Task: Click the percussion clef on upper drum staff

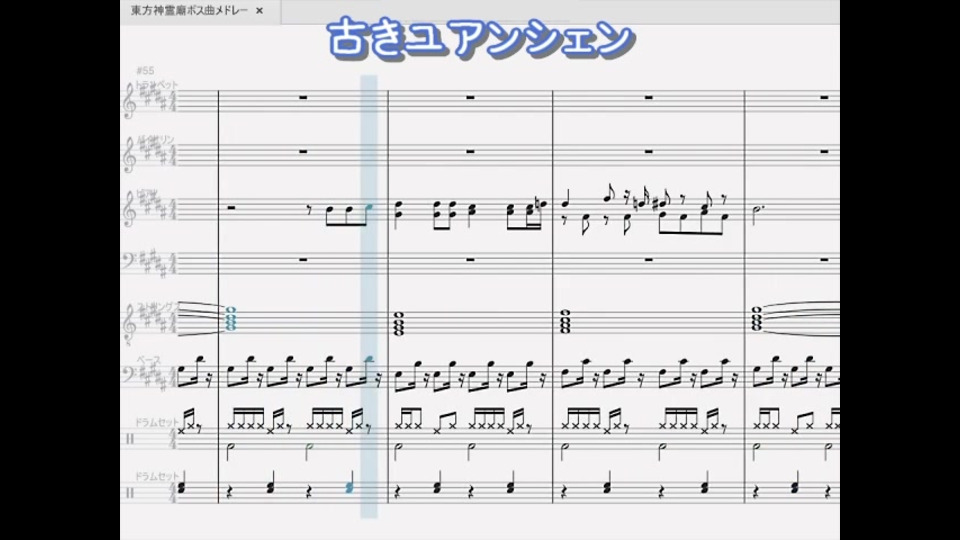Action: pos(130,439)
